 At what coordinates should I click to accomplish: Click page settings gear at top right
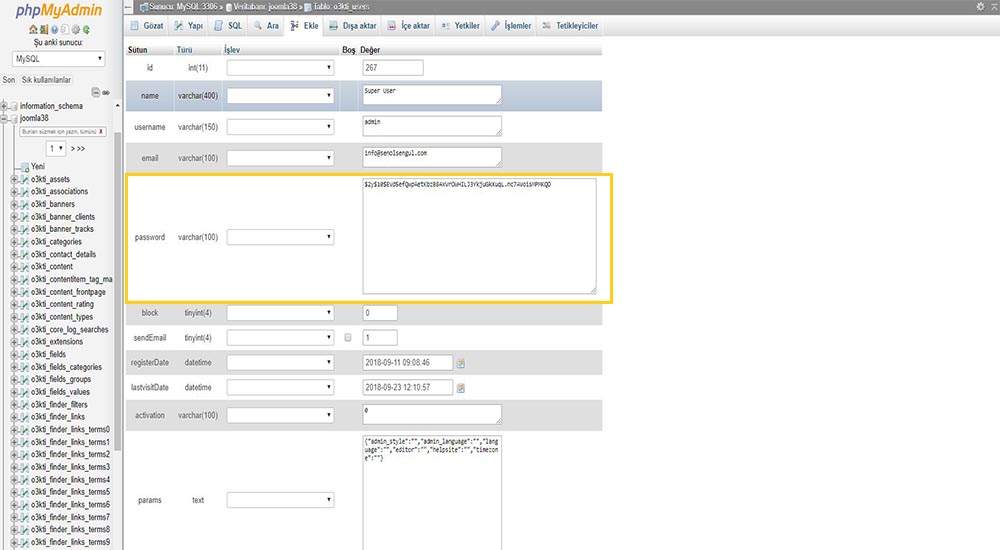pos(979,7)
